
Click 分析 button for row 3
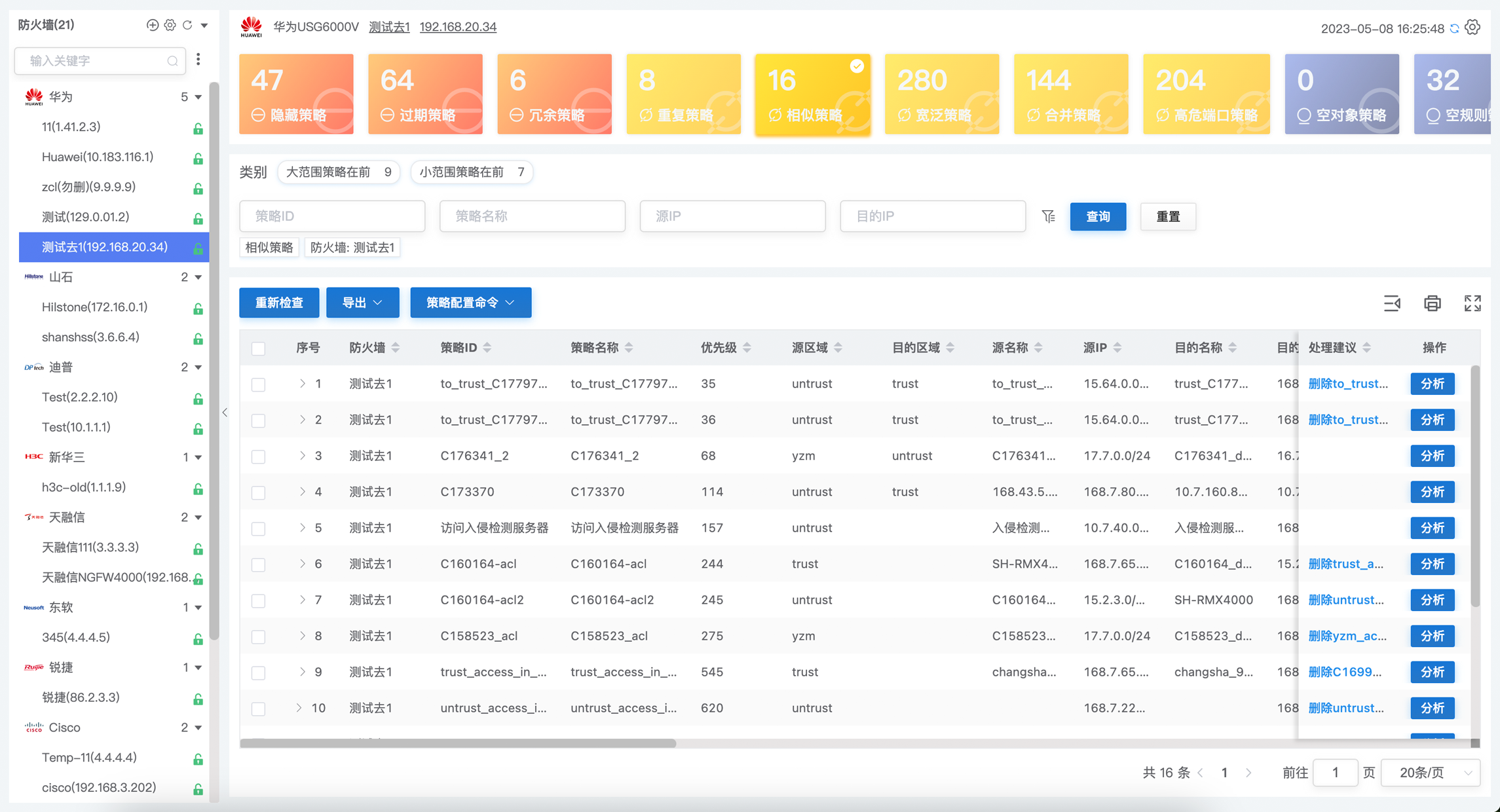1433,456
